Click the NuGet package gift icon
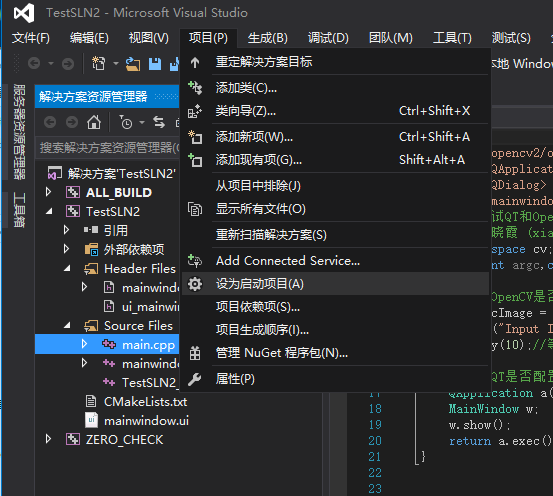 click(x=195, y=353)
